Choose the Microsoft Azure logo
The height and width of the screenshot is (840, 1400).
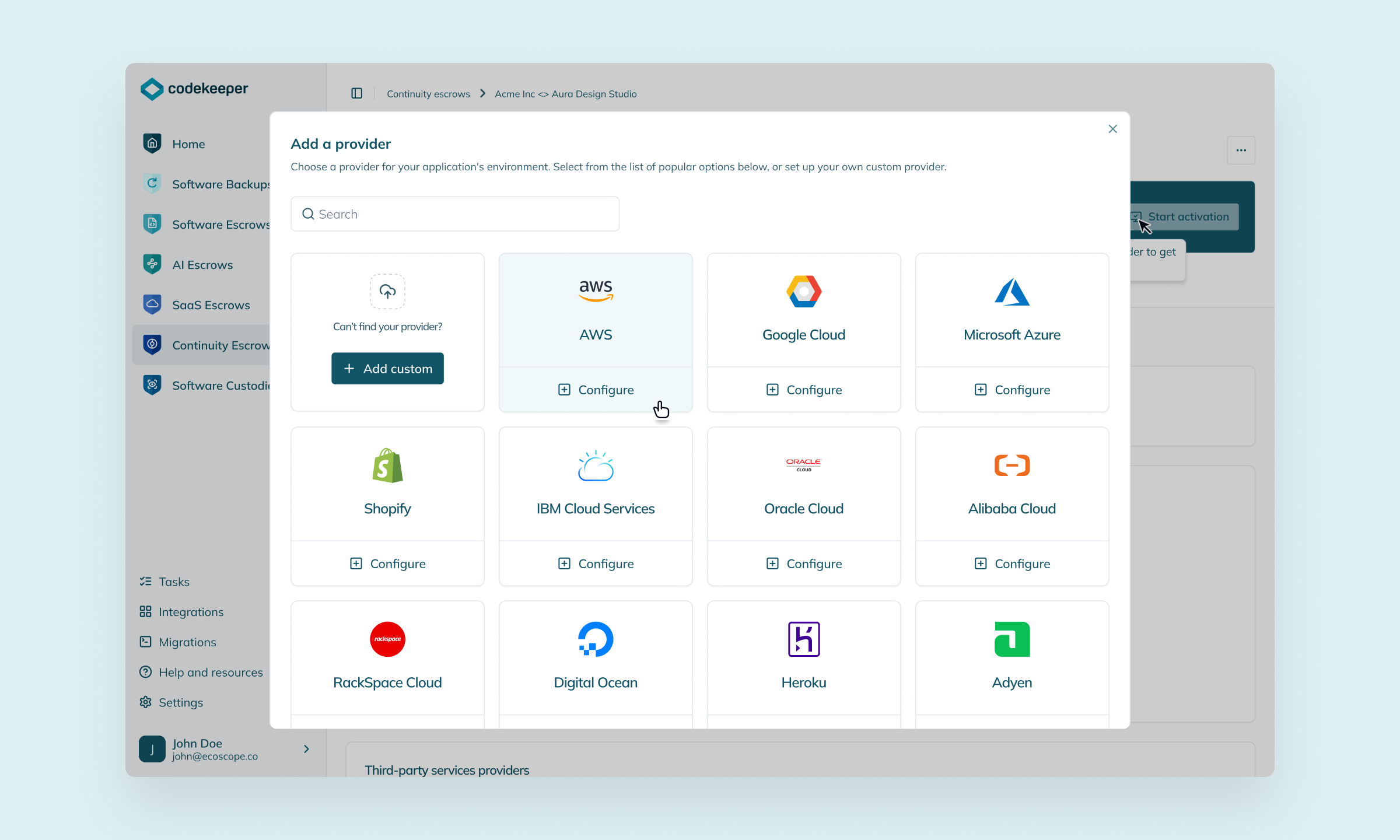1012,292
